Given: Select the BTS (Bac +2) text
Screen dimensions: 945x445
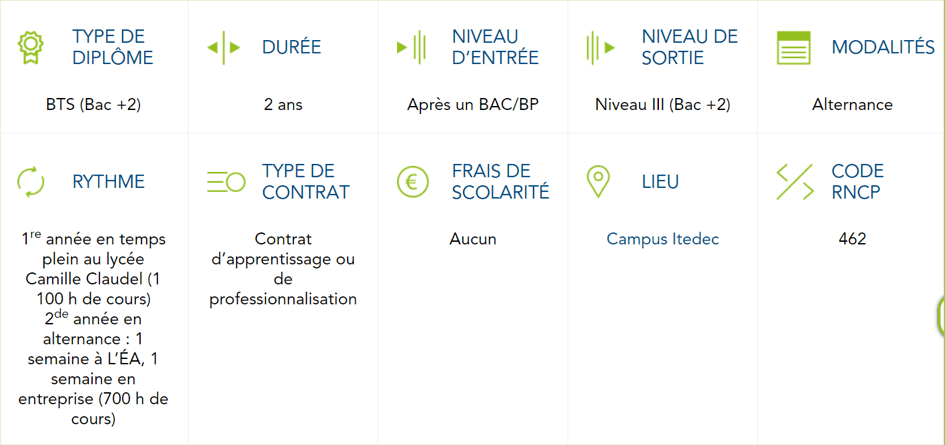Looking at the screenshot, I should click(93, 104).
